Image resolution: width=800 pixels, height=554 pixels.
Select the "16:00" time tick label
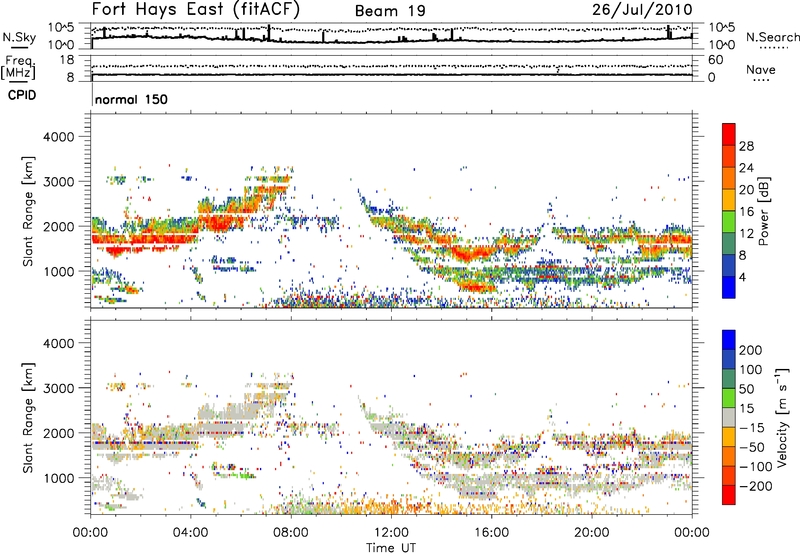point(491,533)
